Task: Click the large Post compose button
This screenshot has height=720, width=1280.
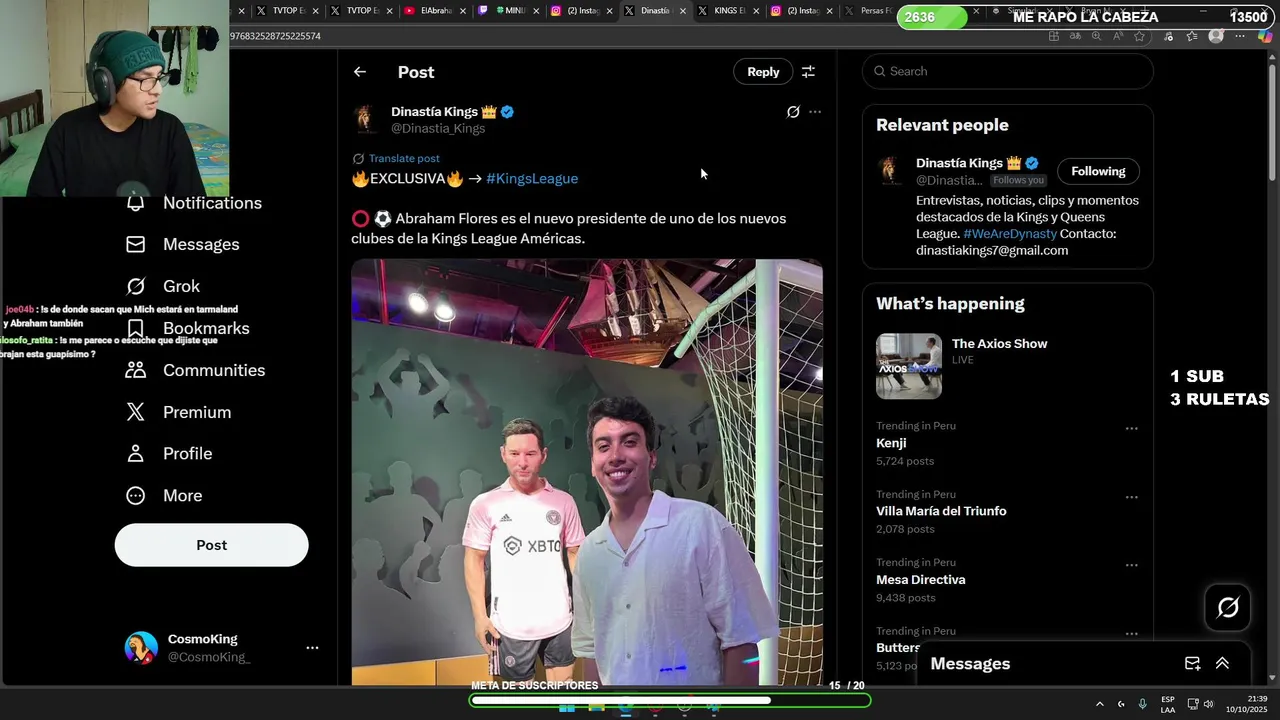Action: coord(212,545)
